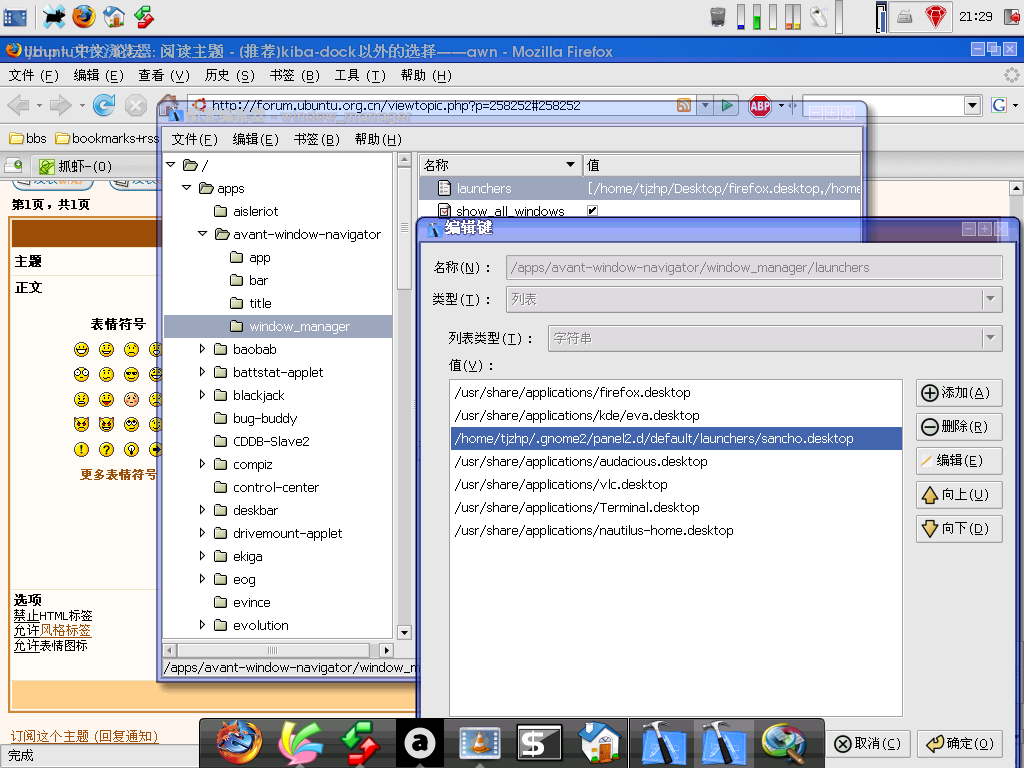1024x768 pixels.
Task: Click the magnifier globe dock icon
Action: pos(784,743)
